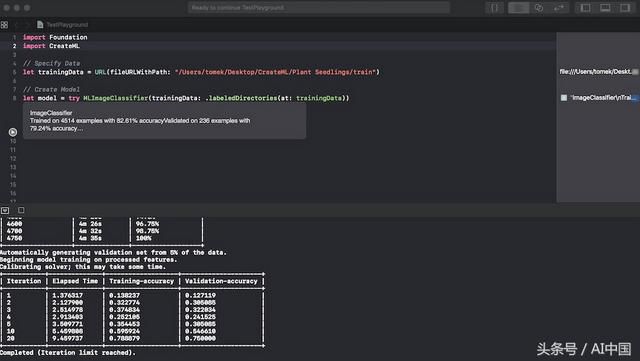Select the standard editor mode button
640x361 pixels.
518,8
